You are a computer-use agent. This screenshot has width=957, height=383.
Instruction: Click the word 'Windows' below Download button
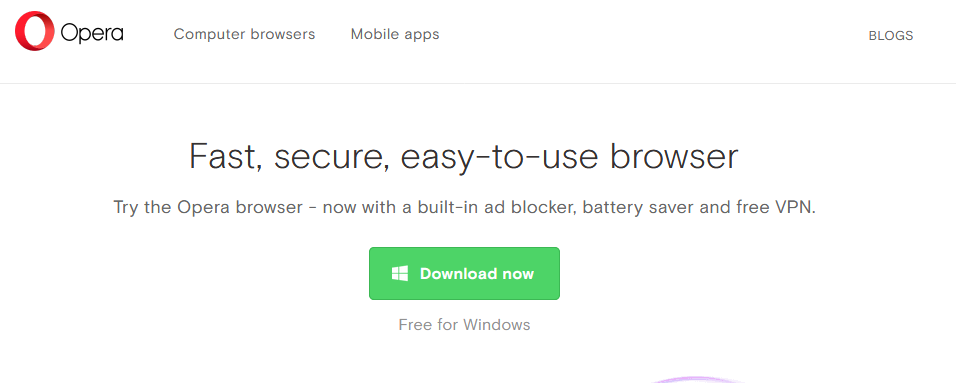click(x=496, y=324)
